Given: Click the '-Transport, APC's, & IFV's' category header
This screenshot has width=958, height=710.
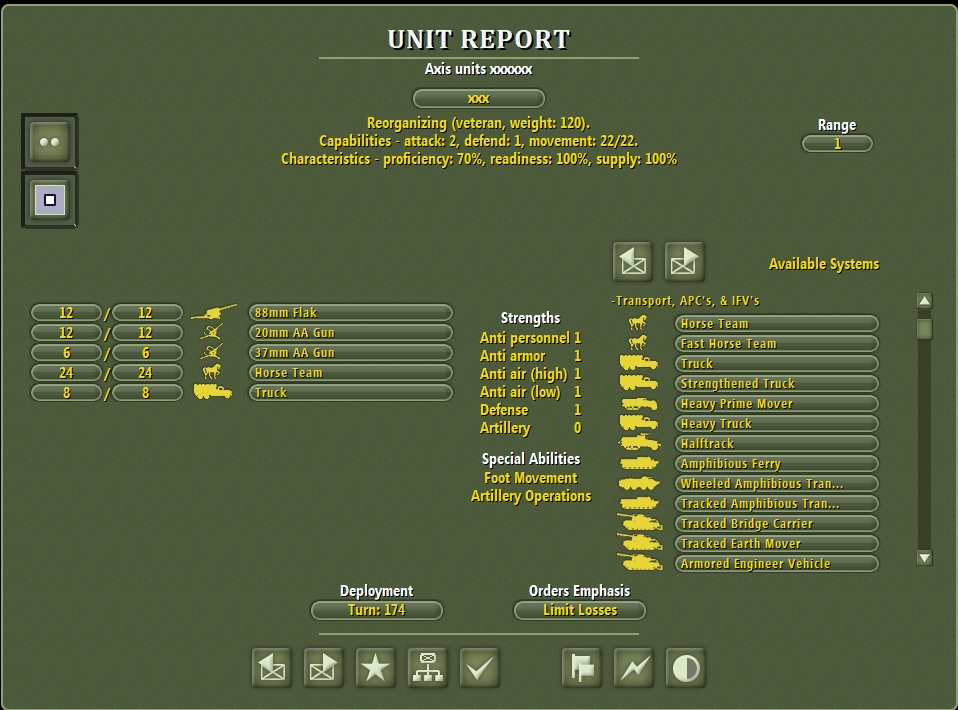Looking at the screenshot, I should 685,301.
